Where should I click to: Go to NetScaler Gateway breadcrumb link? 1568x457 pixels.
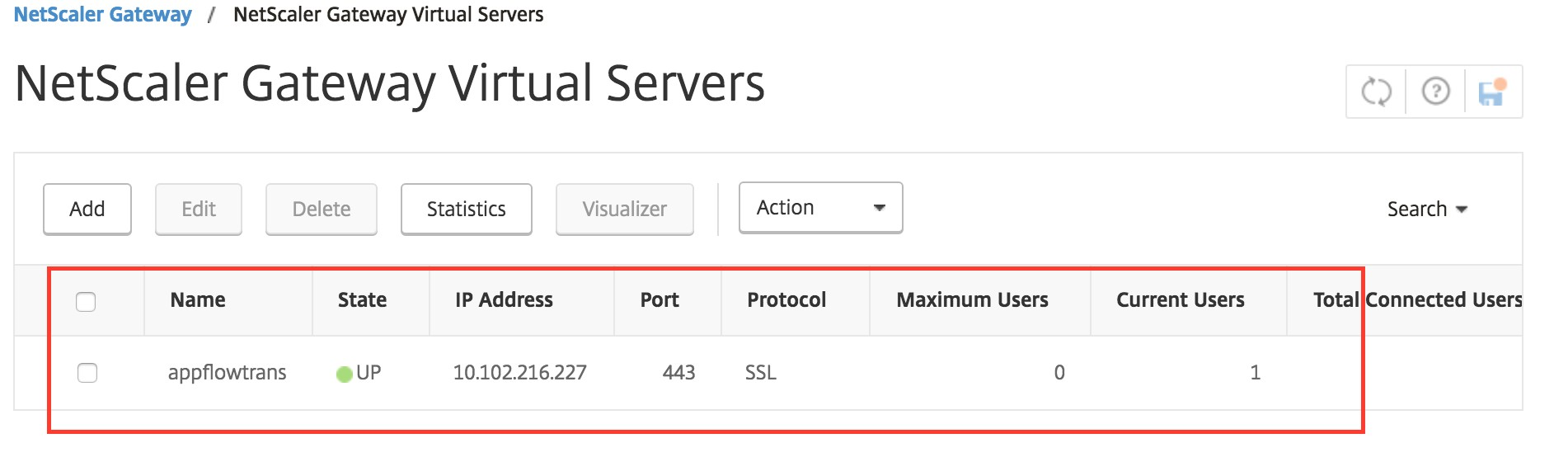coord(103,15)
